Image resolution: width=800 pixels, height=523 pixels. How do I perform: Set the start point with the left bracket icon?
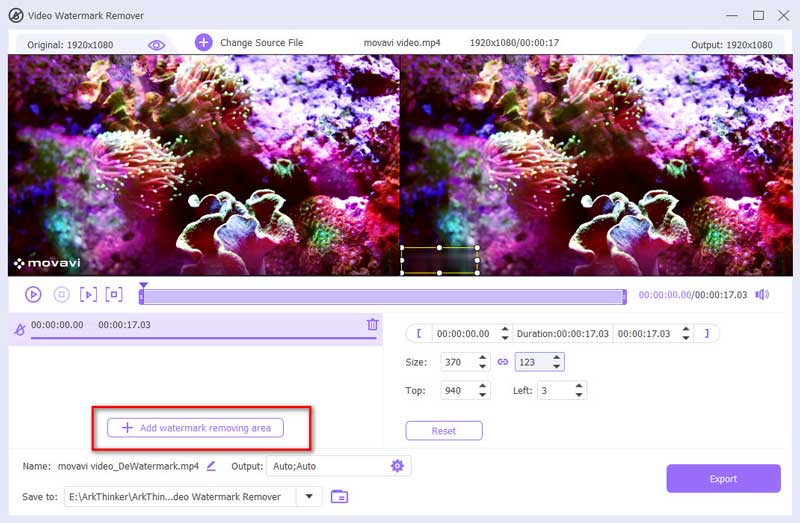pyautogui.click(x=419, y=333)
